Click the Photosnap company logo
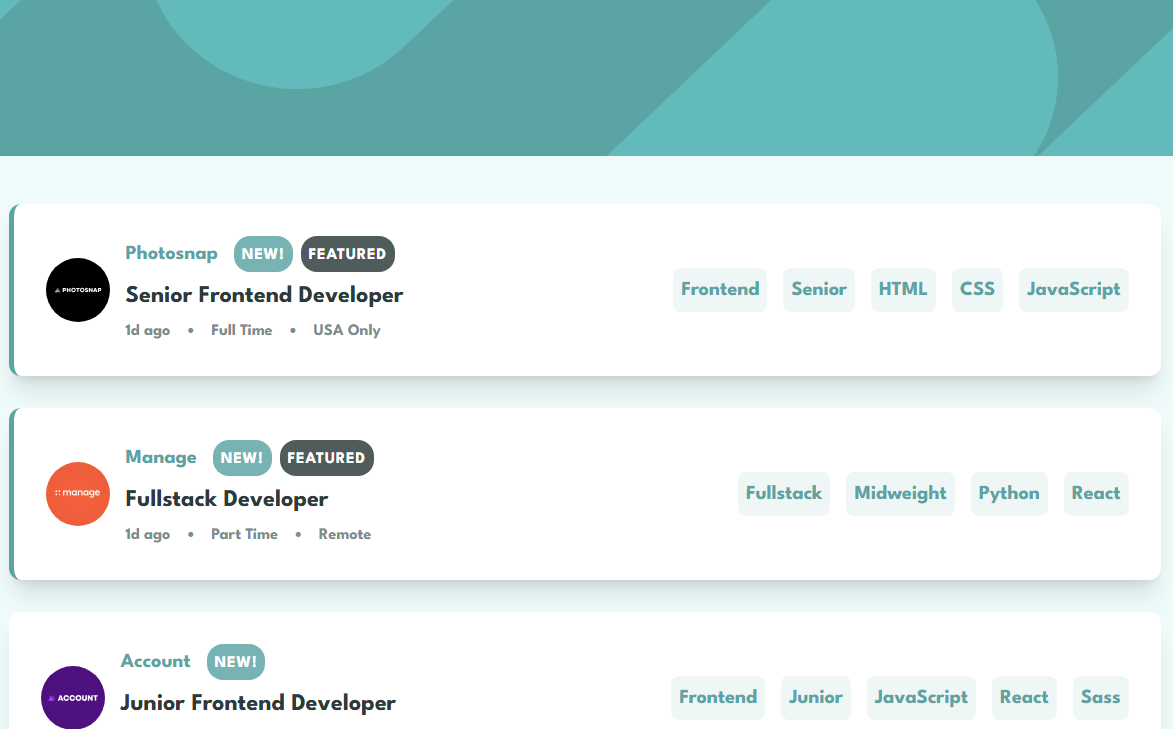The image size is (1173, 729). pyautogui.click(x=78, y=290)
